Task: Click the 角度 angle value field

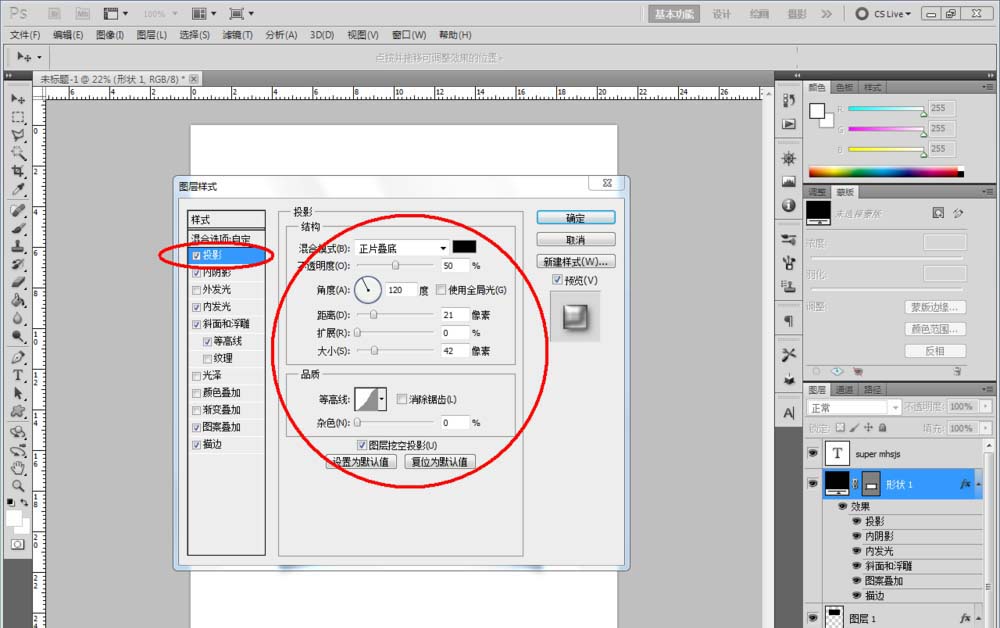Action: point(401,289)
